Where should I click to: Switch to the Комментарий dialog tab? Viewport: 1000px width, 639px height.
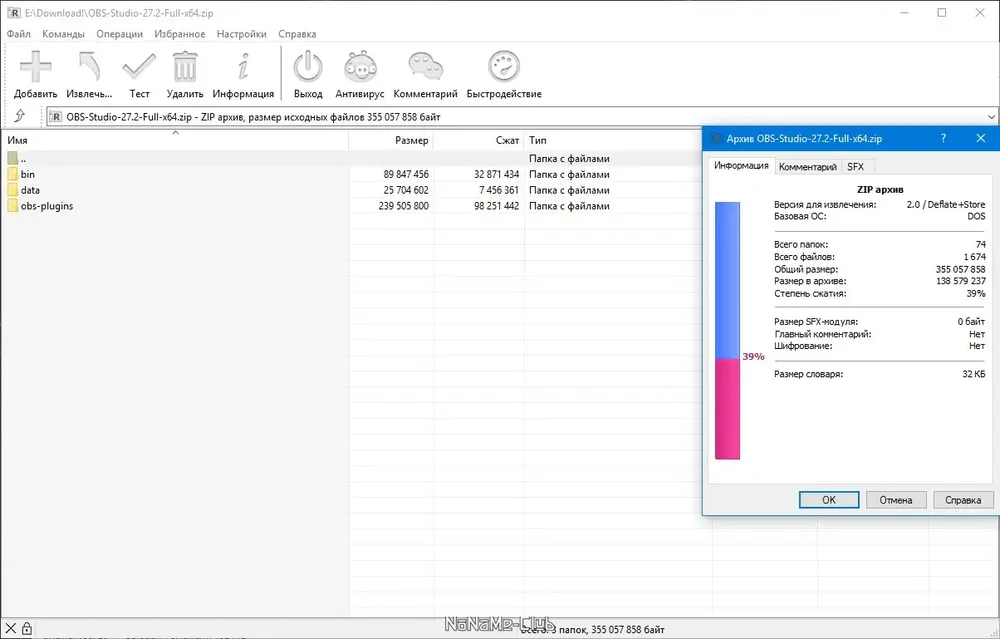[807, 166]
